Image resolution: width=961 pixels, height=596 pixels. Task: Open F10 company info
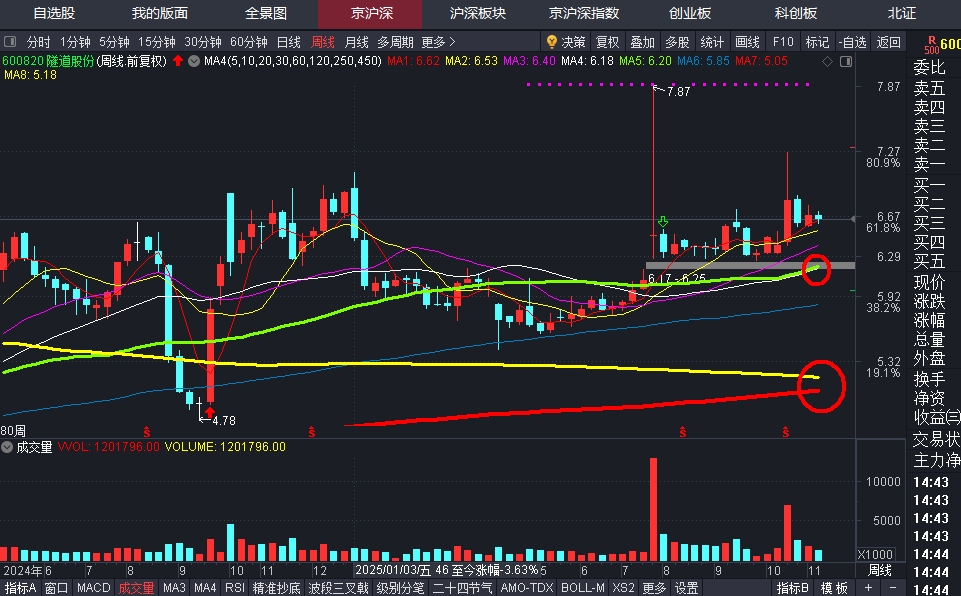click(x=783, y=42)
